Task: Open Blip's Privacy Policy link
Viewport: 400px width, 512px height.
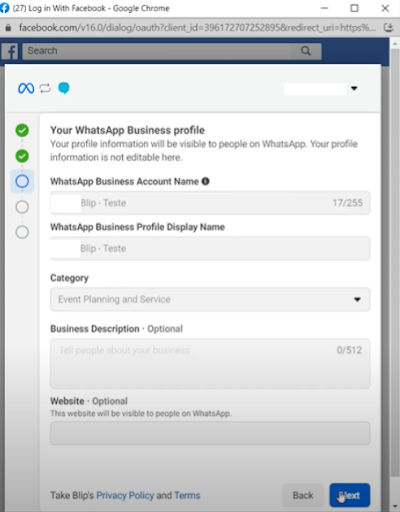Action: 125,495
